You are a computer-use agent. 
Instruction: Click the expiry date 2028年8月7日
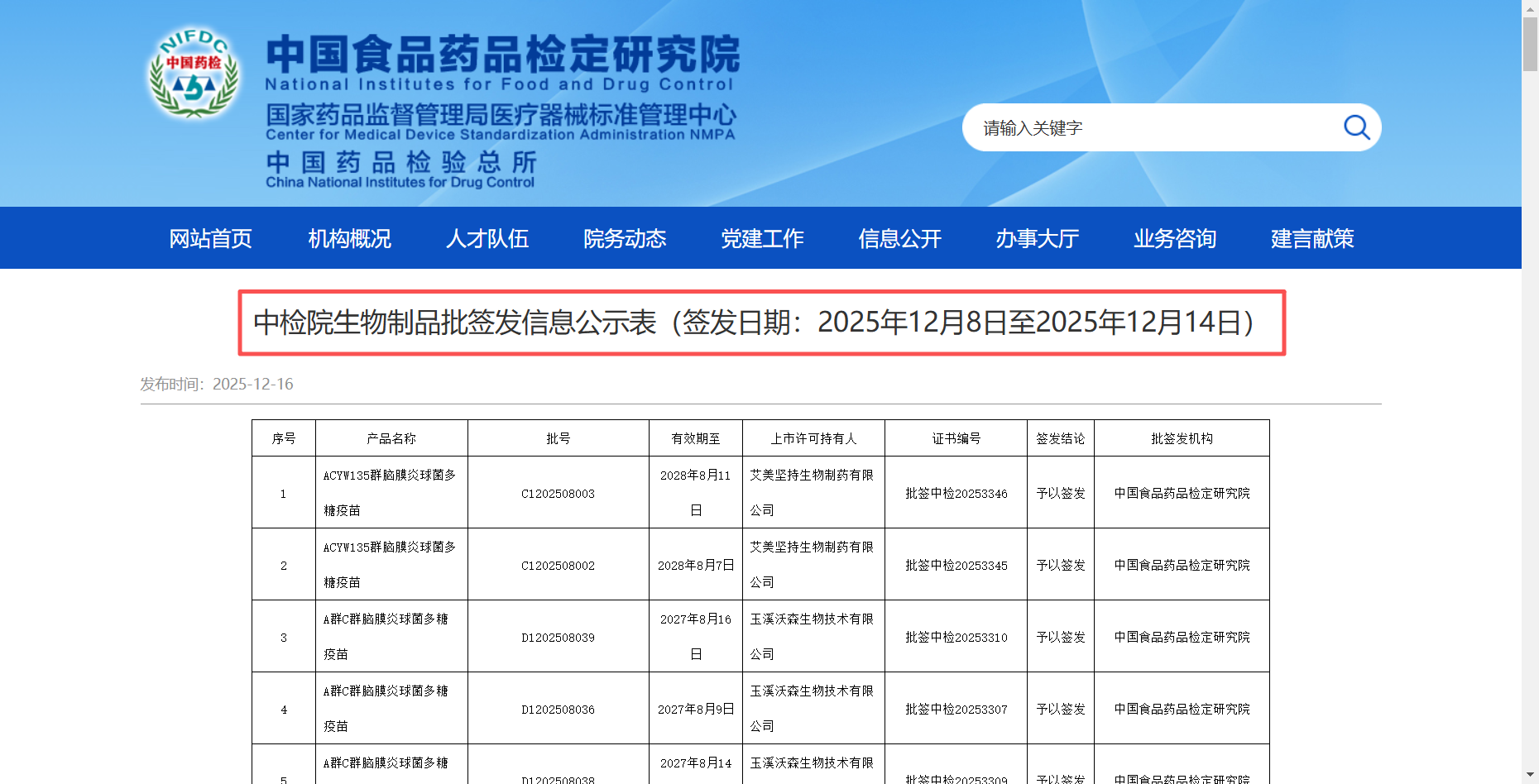pos(696,566)
